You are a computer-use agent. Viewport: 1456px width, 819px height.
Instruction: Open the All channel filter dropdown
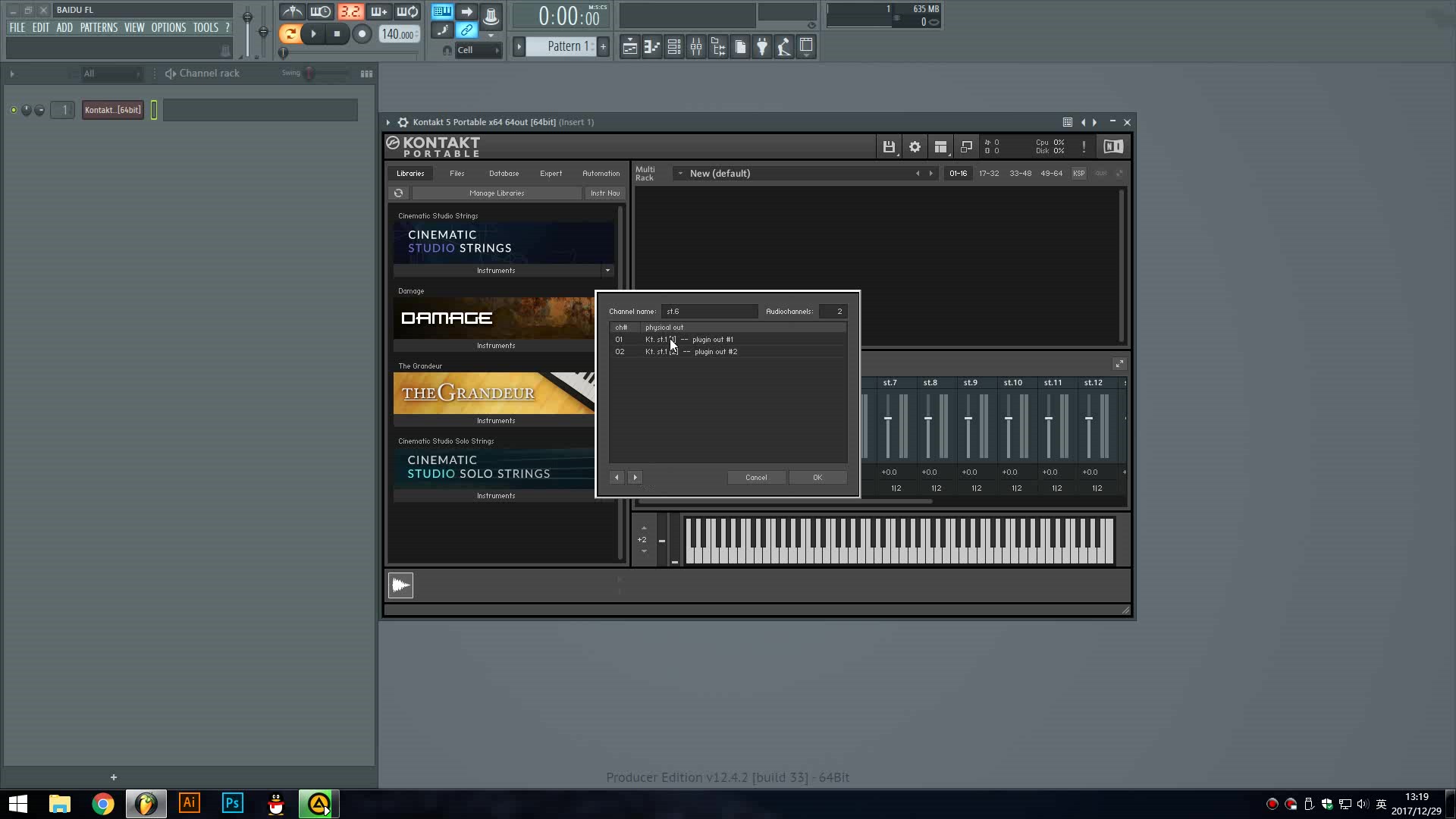click(111, 74)
